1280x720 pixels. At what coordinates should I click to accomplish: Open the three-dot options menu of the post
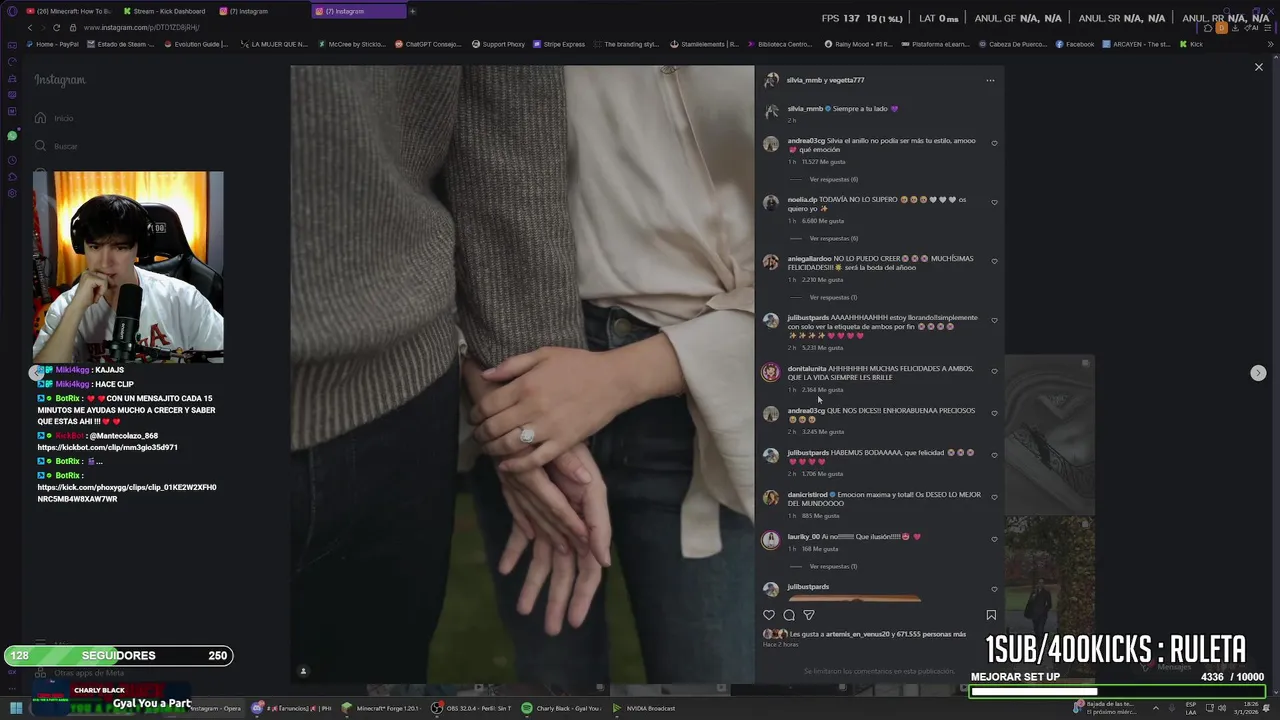[x=990, y=80]
